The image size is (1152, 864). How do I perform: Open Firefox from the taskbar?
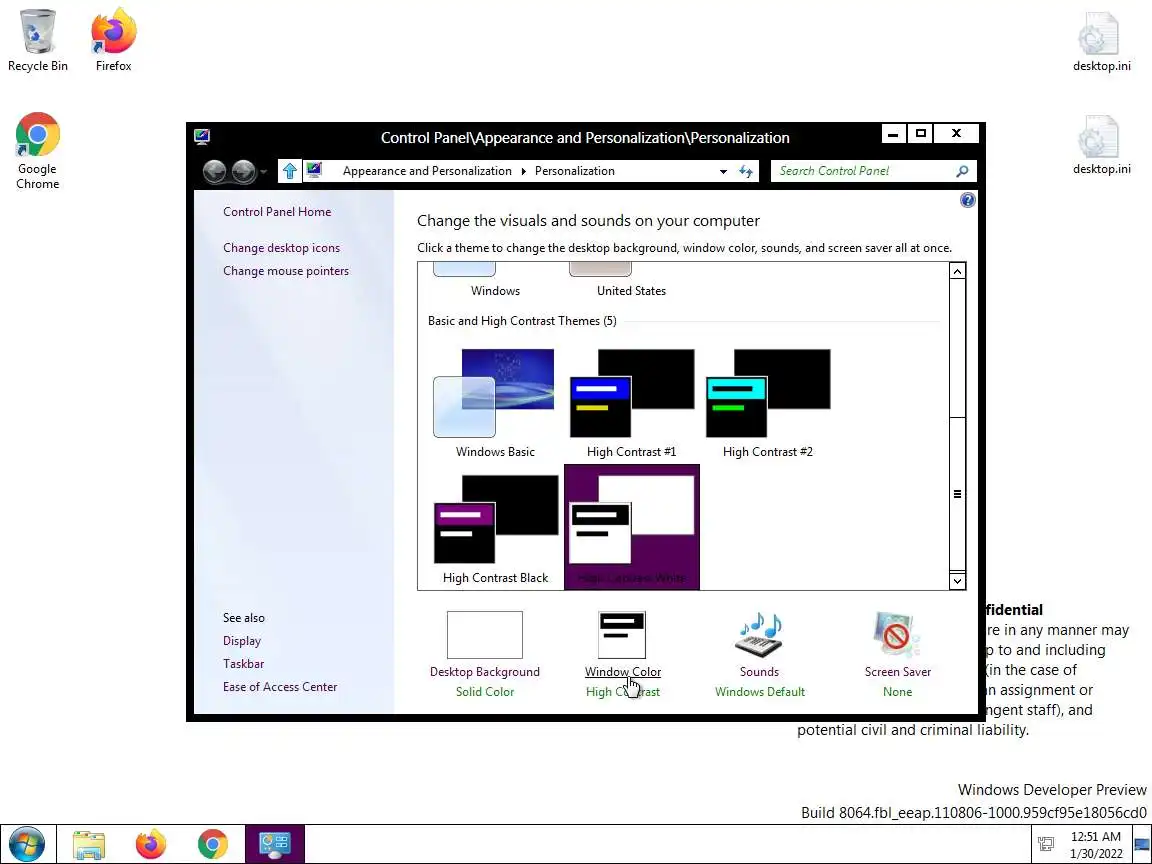click(x=151, y=844)
